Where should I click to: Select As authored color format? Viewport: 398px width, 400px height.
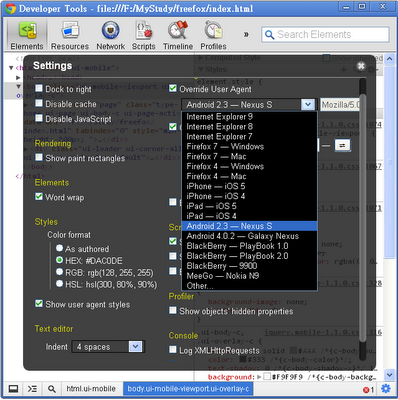pos(59,248)
